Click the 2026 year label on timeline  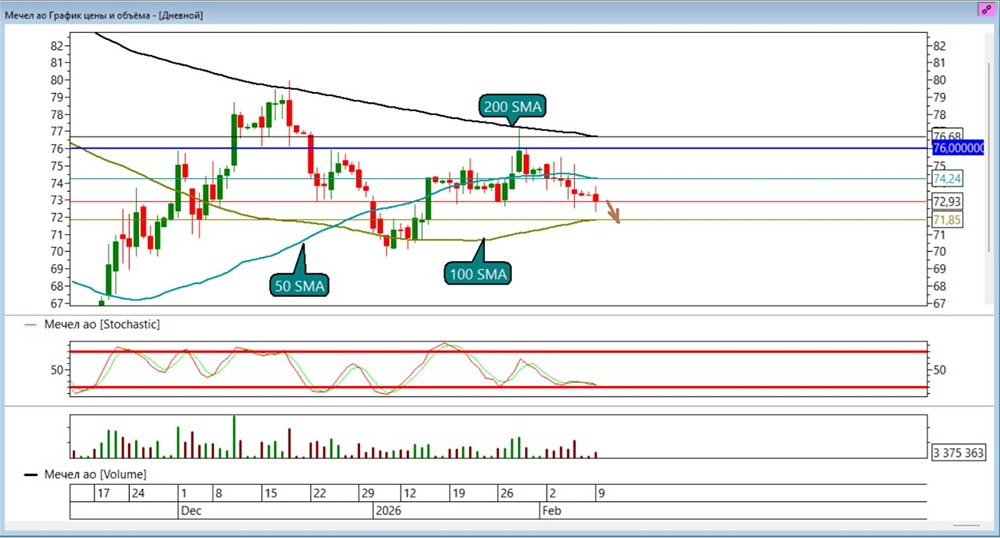click(x=388, y=511)
